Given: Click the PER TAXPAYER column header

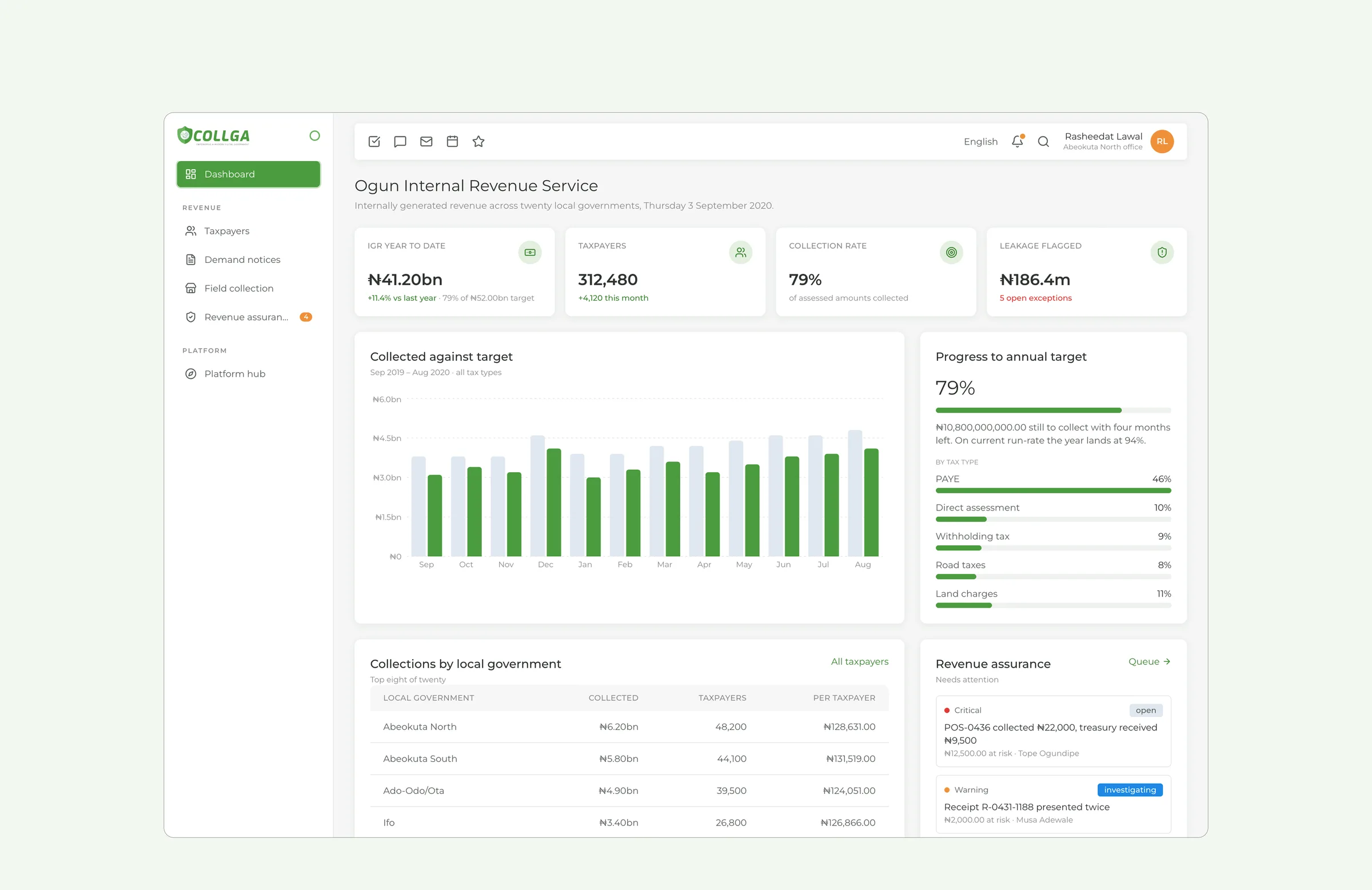Looking at the screenshot, I should point(844,697).
